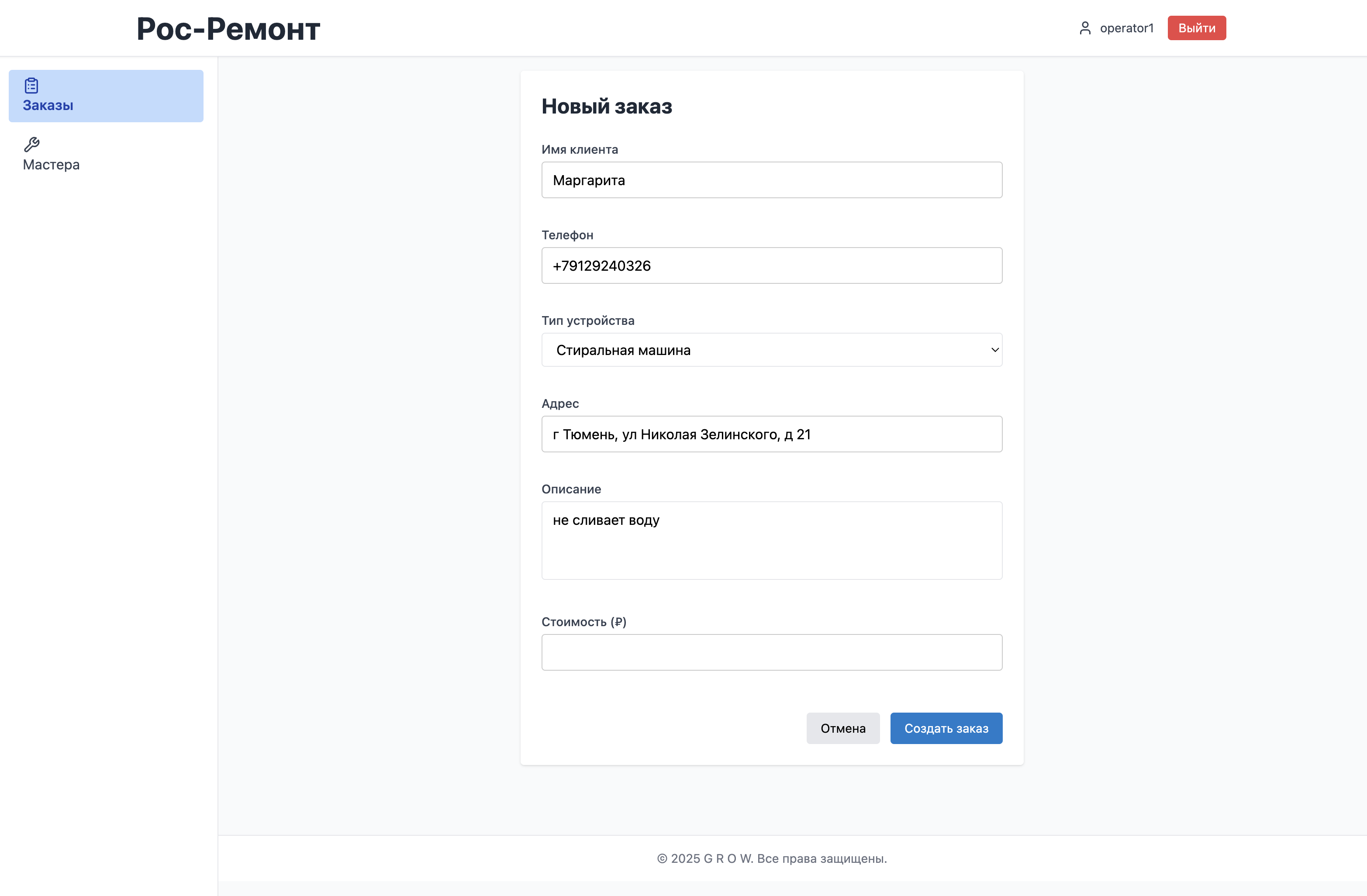Click the Тип устройства label

point(587,320)
